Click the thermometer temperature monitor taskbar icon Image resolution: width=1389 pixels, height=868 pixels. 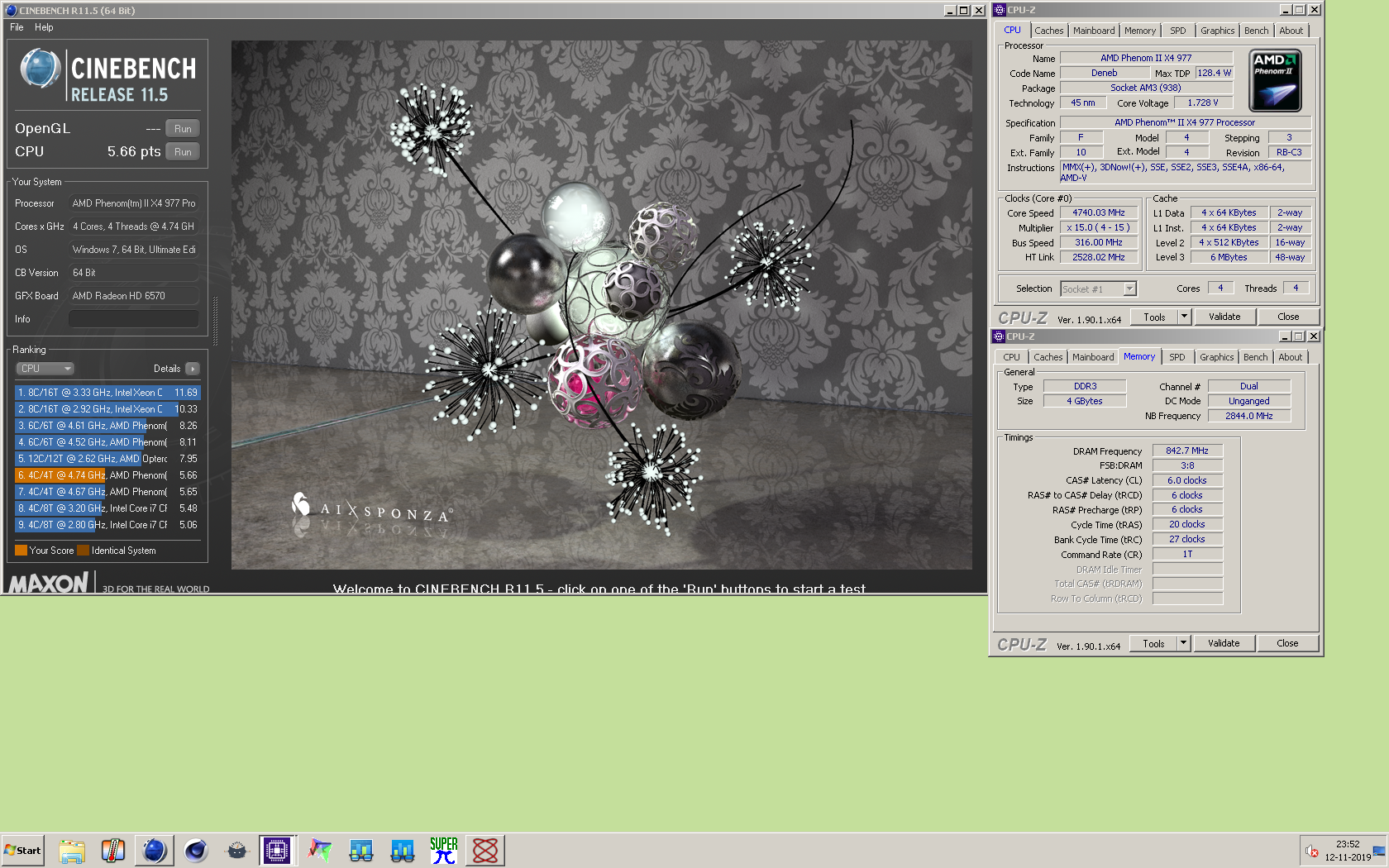(113, 850)
